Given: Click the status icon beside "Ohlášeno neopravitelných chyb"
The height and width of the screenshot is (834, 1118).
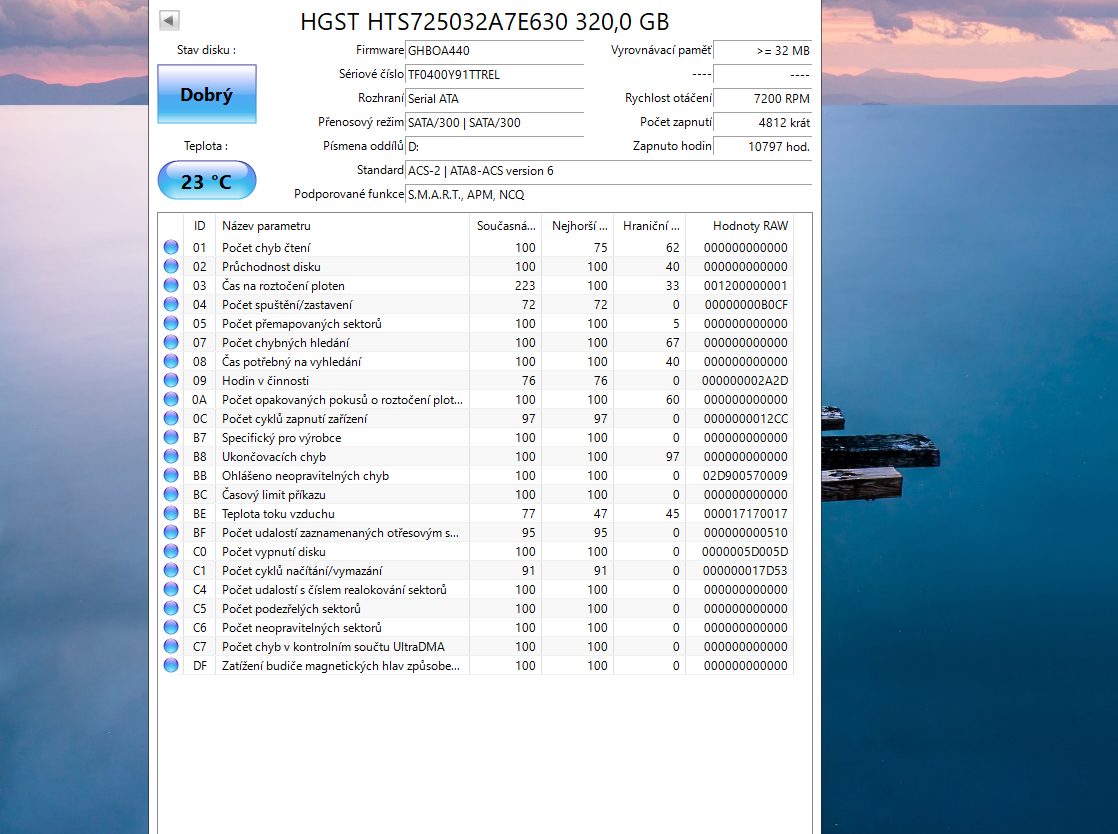Looking at the screenshot, I should (x=170, y=475).
